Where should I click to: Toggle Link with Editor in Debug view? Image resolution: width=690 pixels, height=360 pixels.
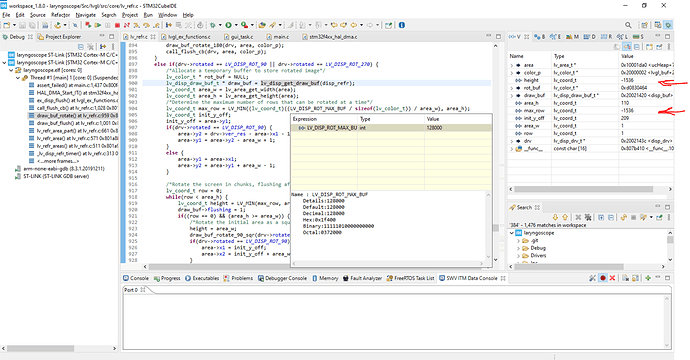pyautogui.click(x=103, y=46)
